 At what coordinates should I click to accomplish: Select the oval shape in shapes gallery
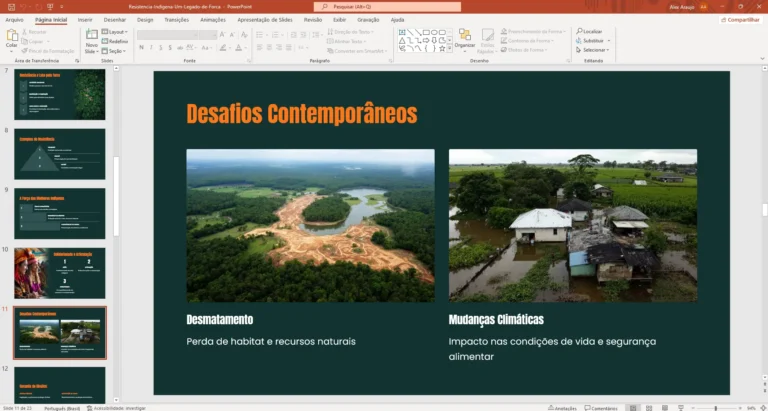click(434, 32)
